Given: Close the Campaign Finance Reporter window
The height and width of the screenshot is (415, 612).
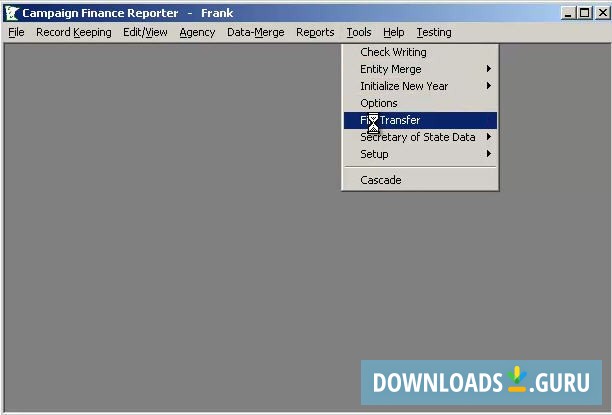Looking at the screenshot, I should pyautogui.click(x=603, y=13).
